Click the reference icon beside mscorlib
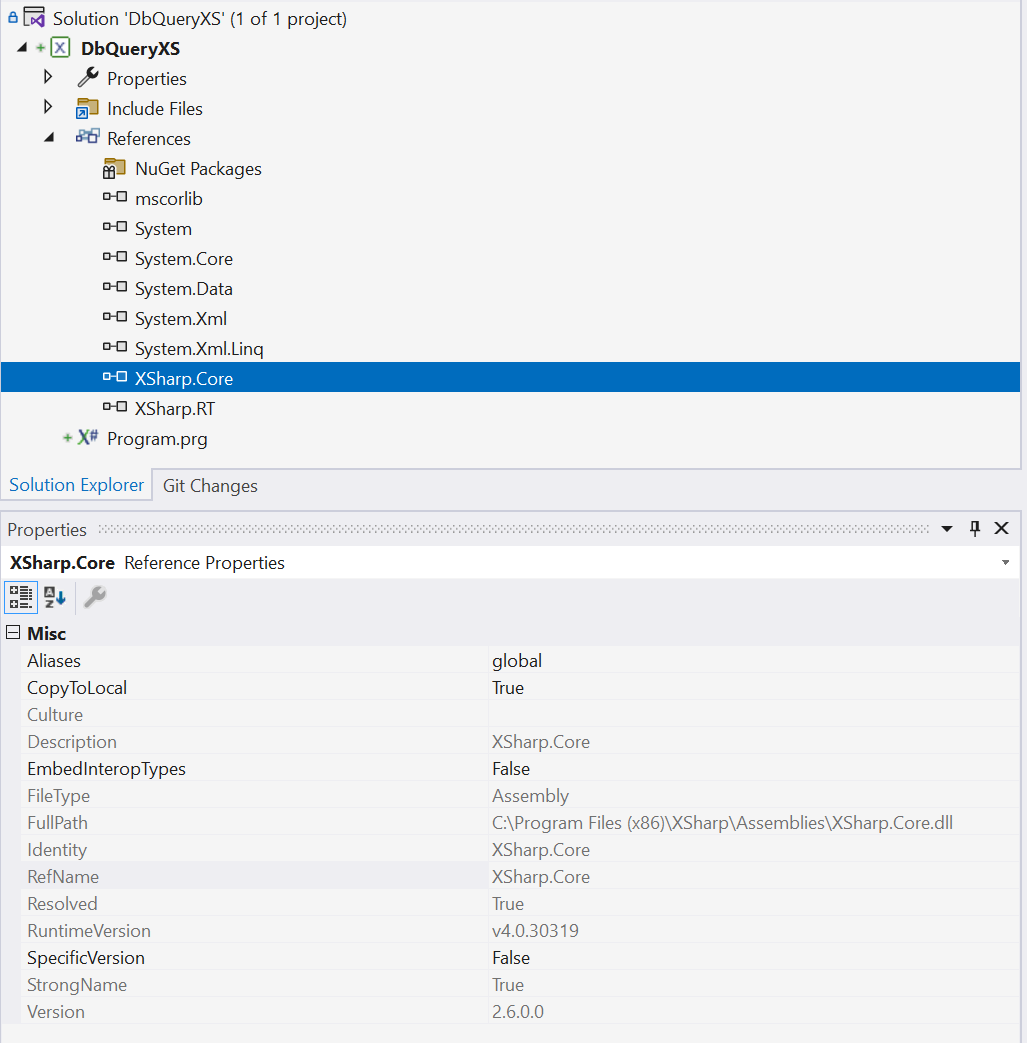 pos(114,197)
